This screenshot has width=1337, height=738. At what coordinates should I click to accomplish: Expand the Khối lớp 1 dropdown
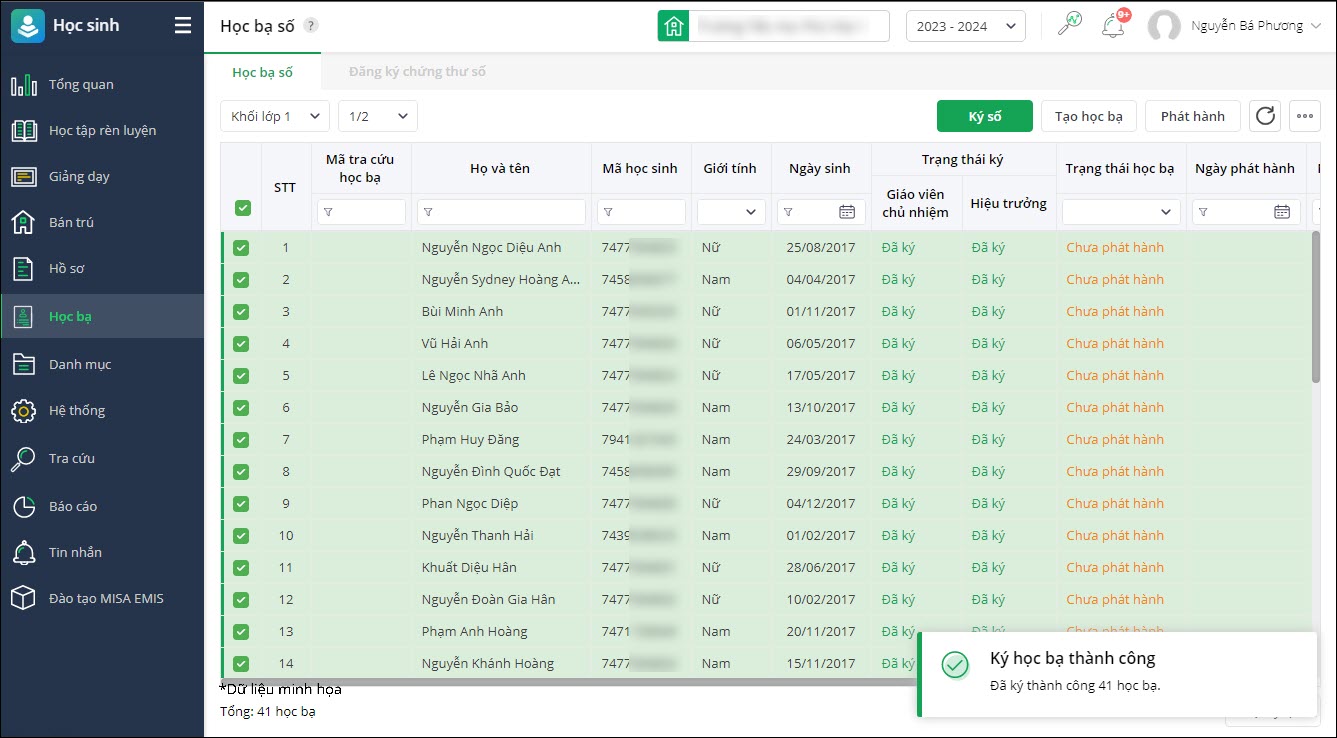tap(275, 116)
